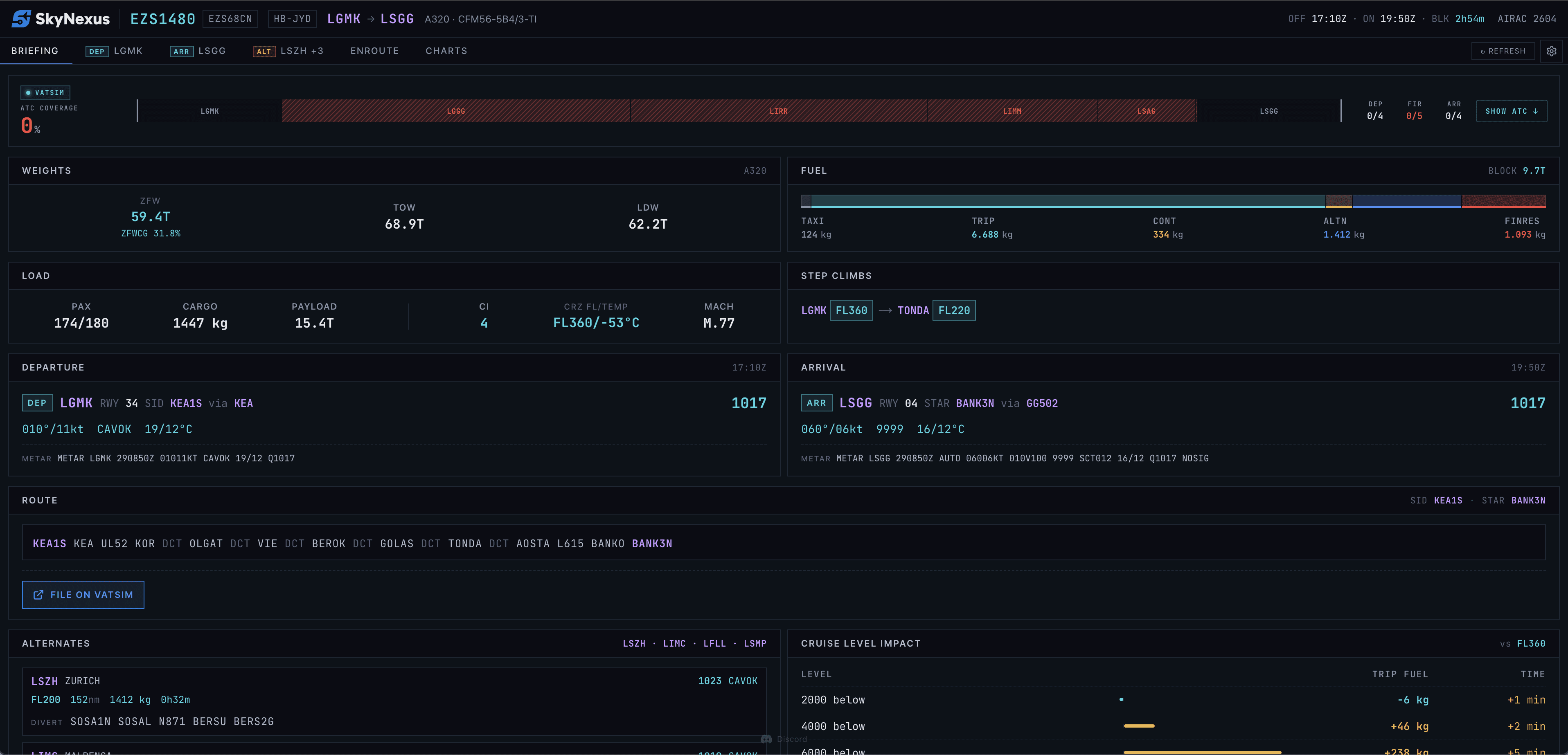Select the LSAG FIR segment in coverage bar

1147,111
